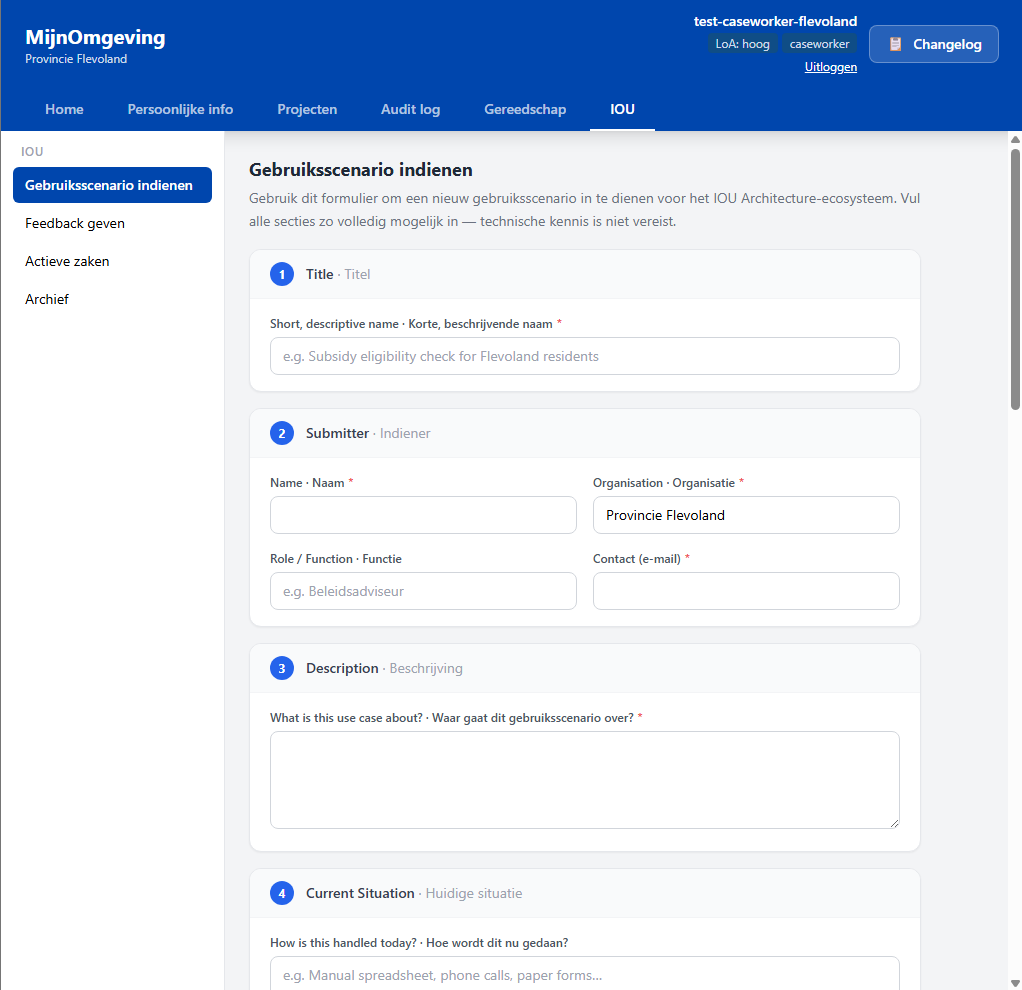Viewport: 1022px width, 990px height.
Task: Open the Persoonlijke info tab
Action: [180, 110]
